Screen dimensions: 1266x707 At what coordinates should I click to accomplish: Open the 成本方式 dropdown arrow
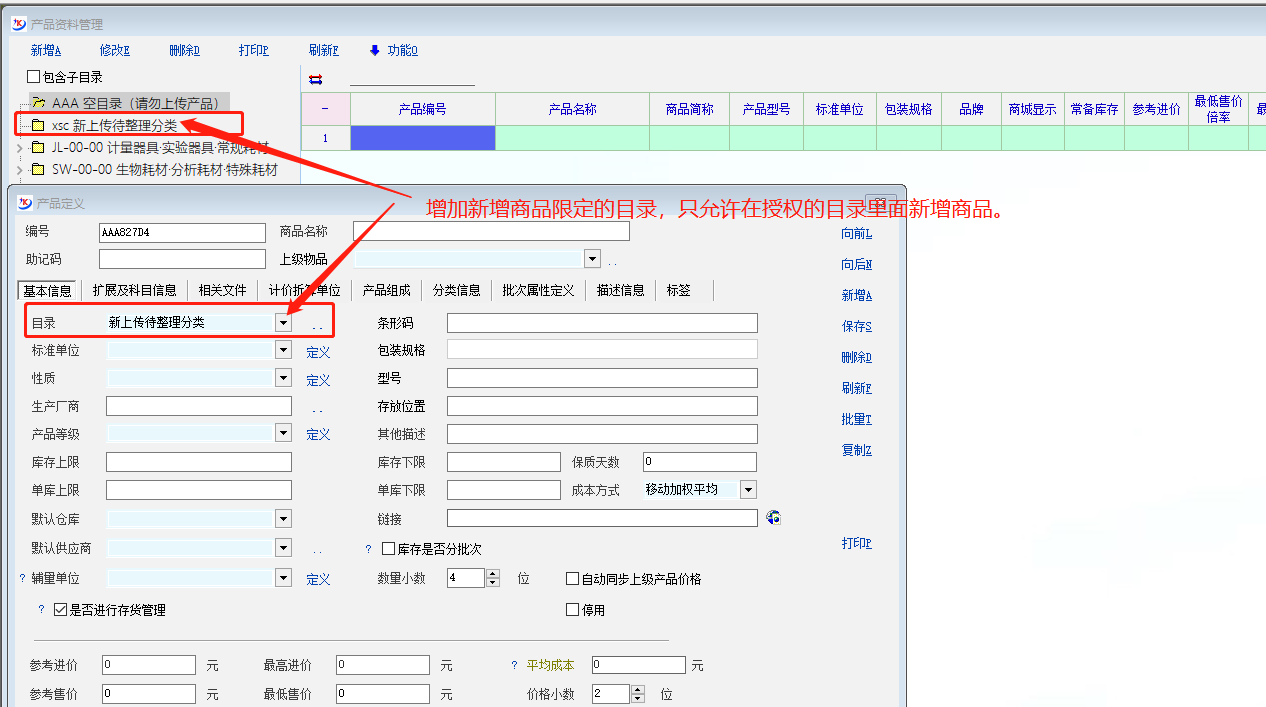pos(747,490)
